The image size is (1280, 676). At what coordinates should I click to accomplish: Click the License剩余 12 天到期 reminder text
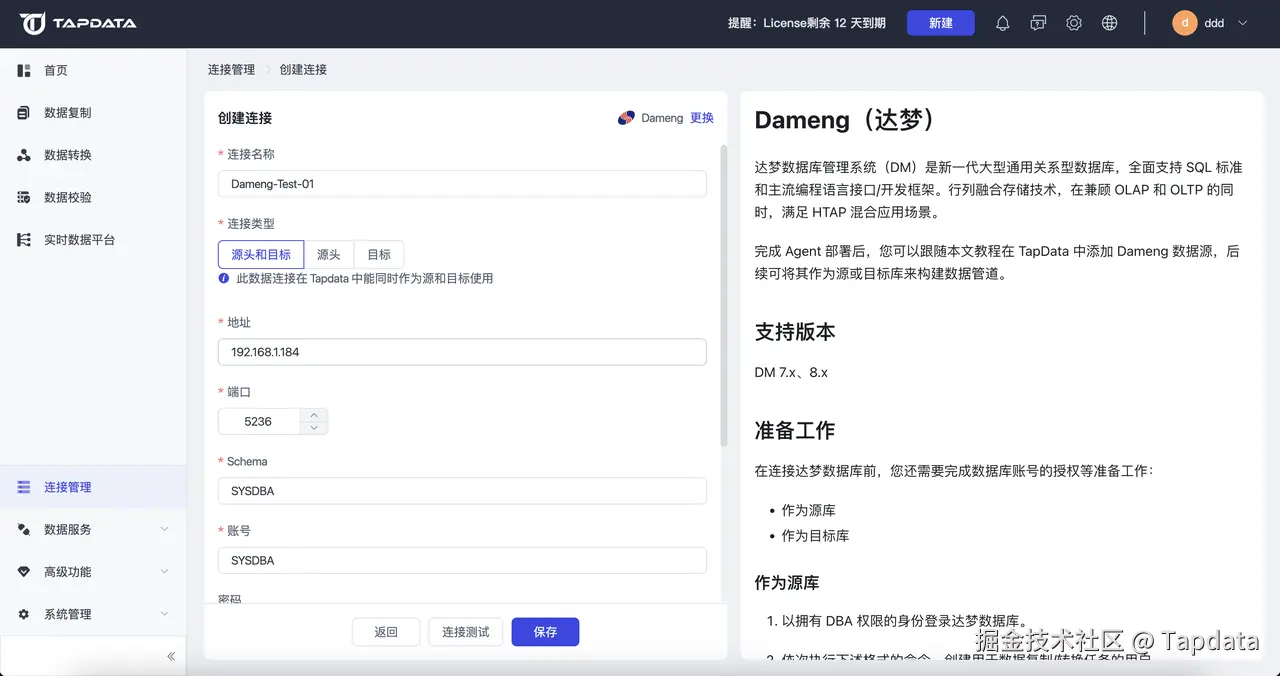coord(807,23)
